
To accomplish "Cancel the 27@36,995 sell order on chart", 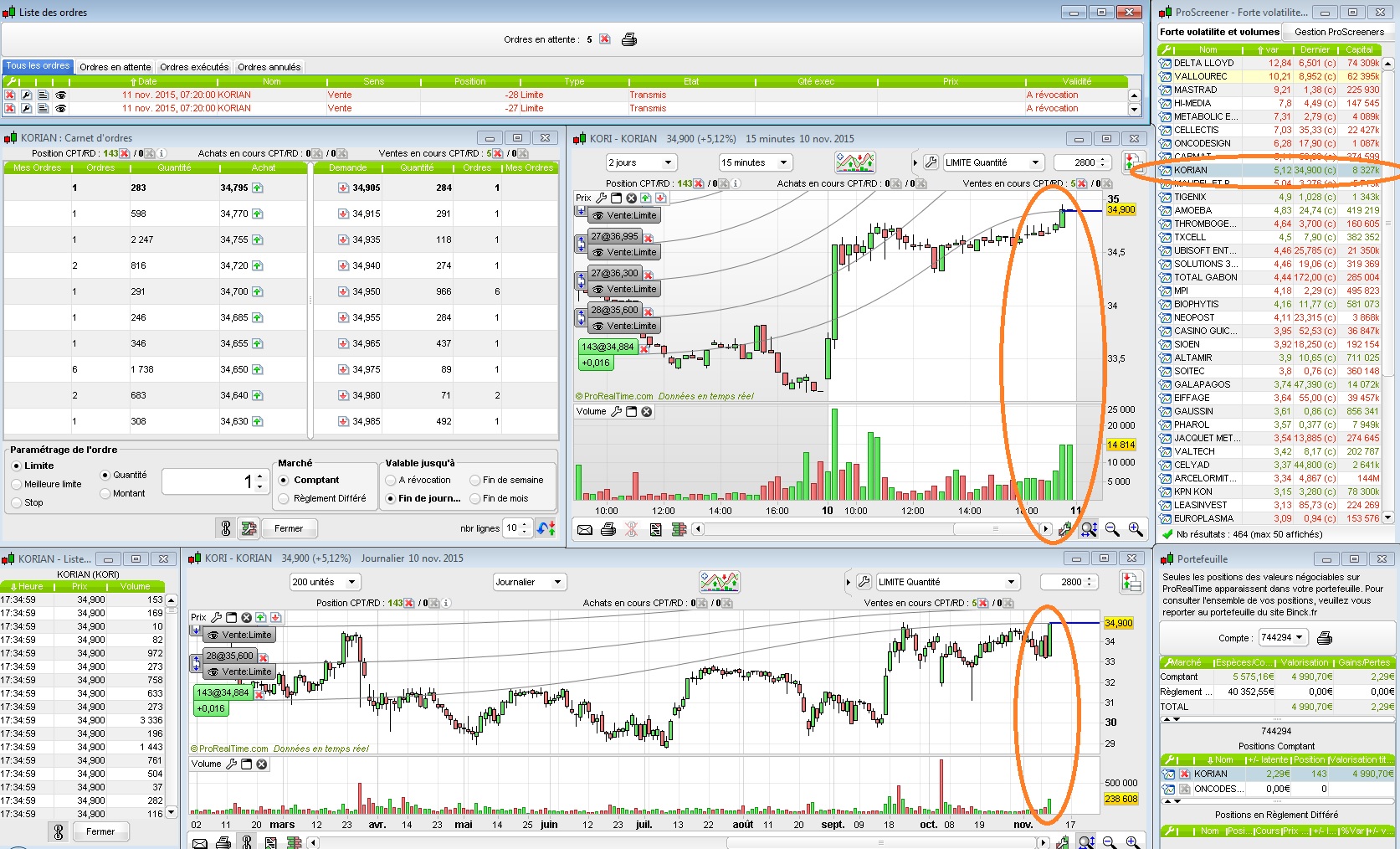I will (x=649, y=238).
